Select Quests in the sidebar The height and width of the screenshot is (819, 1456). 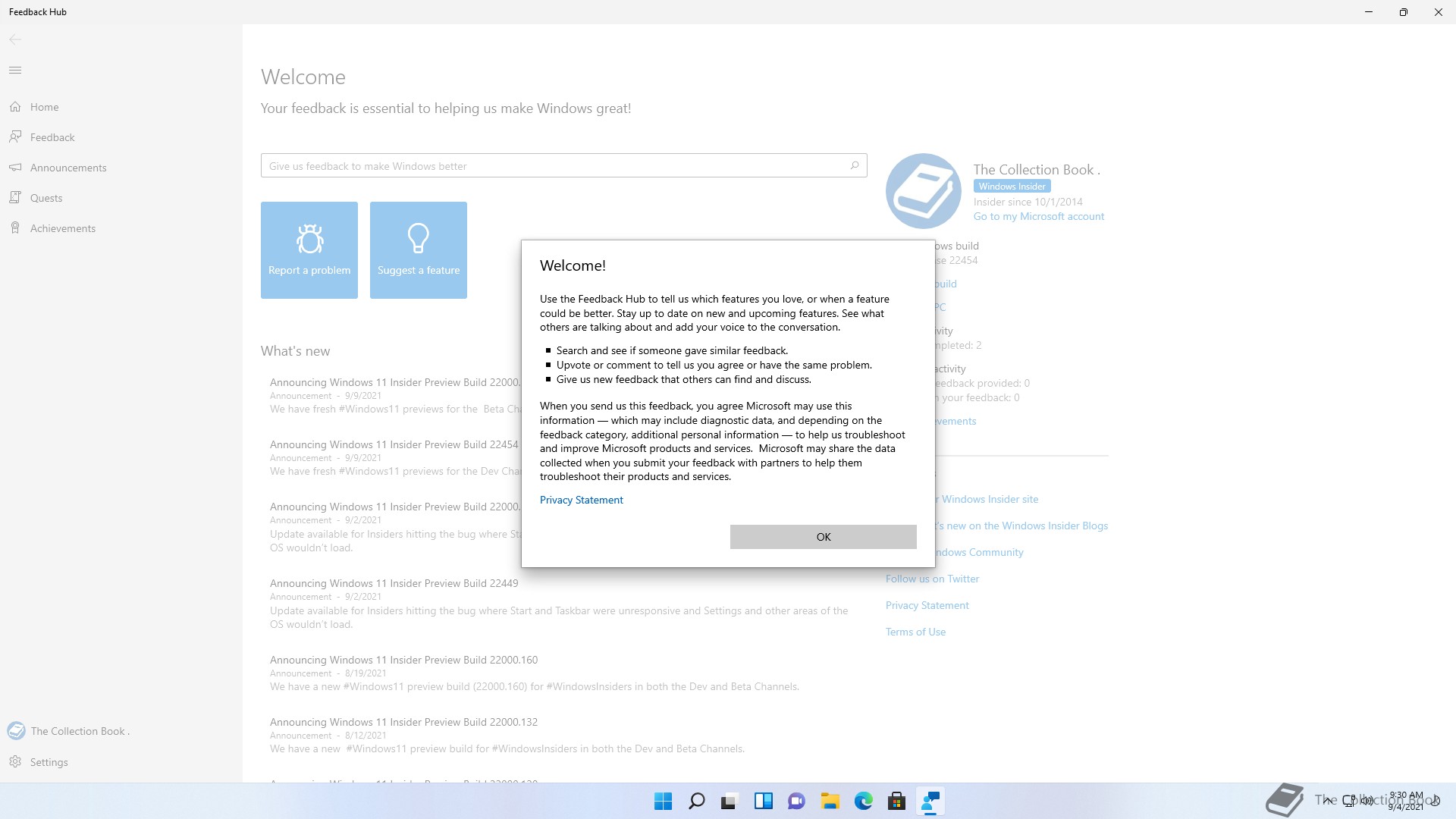click(46, 198)
